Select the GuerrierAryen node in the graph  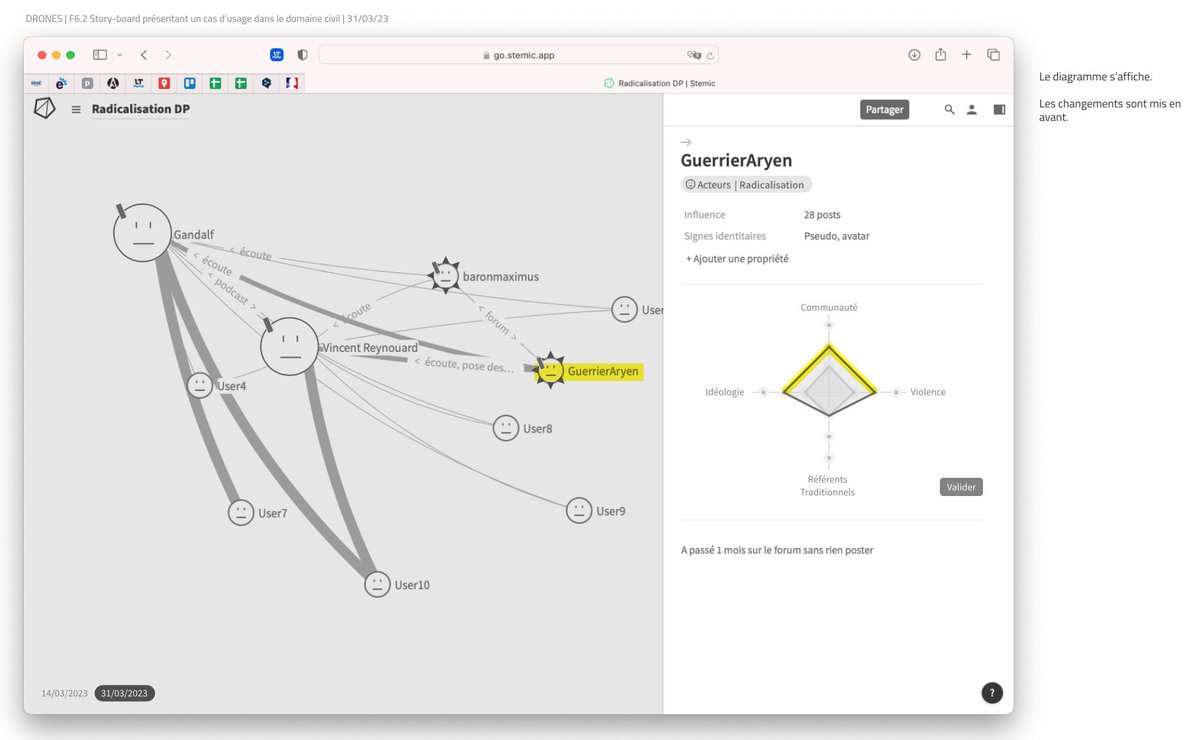pos(549,370)
